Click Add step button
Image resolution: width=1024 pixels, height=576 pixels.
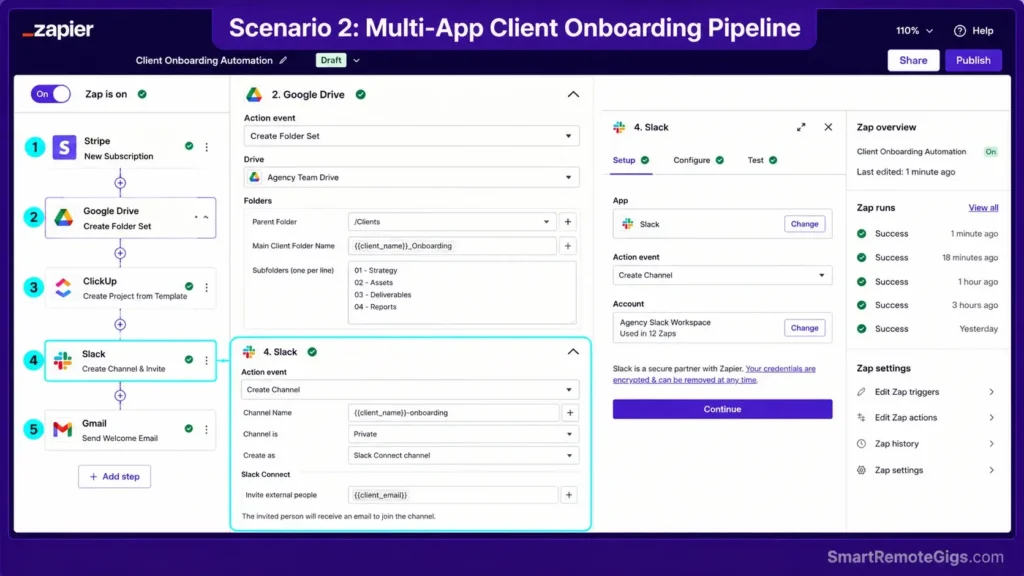[114, 477]
